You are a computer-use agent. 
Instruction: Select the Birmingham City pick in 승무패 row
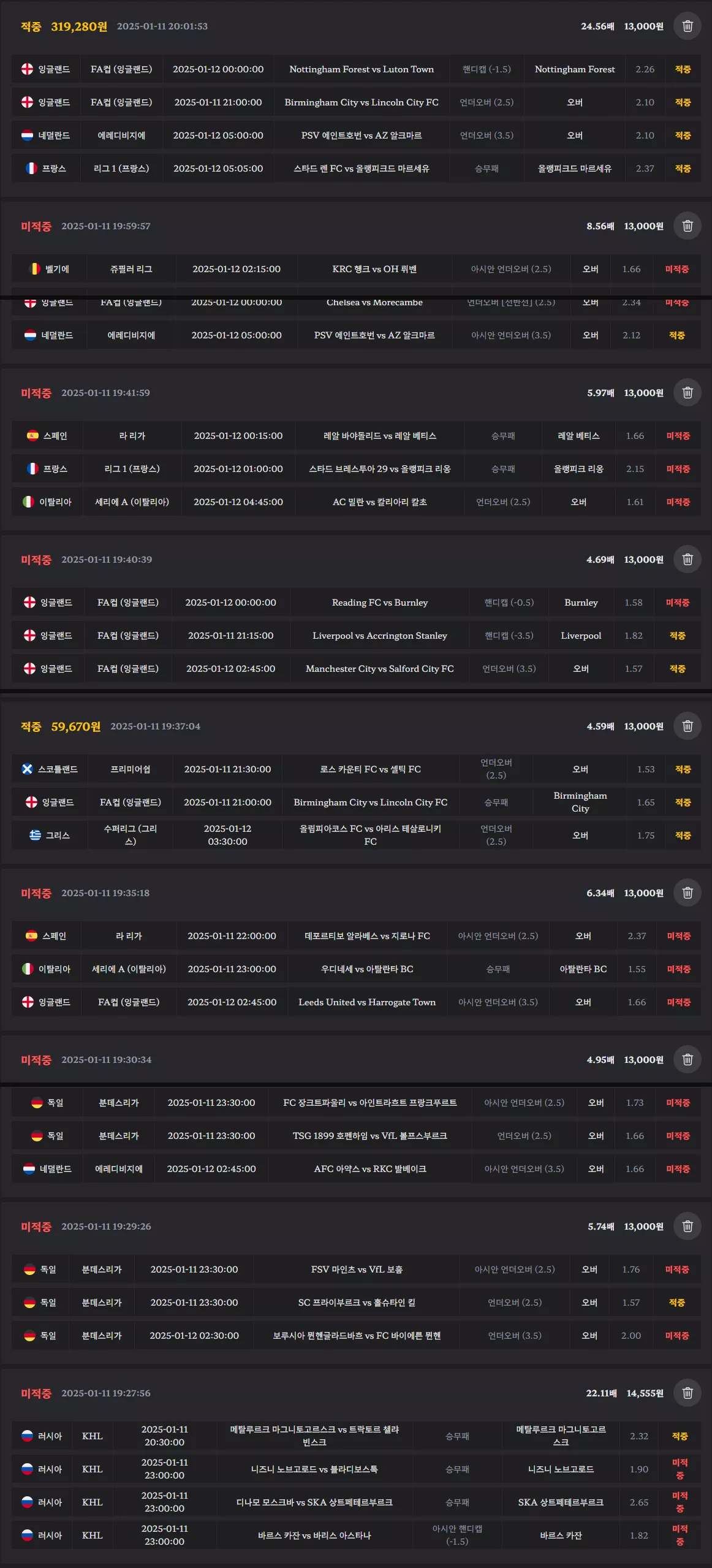point(580,802)
